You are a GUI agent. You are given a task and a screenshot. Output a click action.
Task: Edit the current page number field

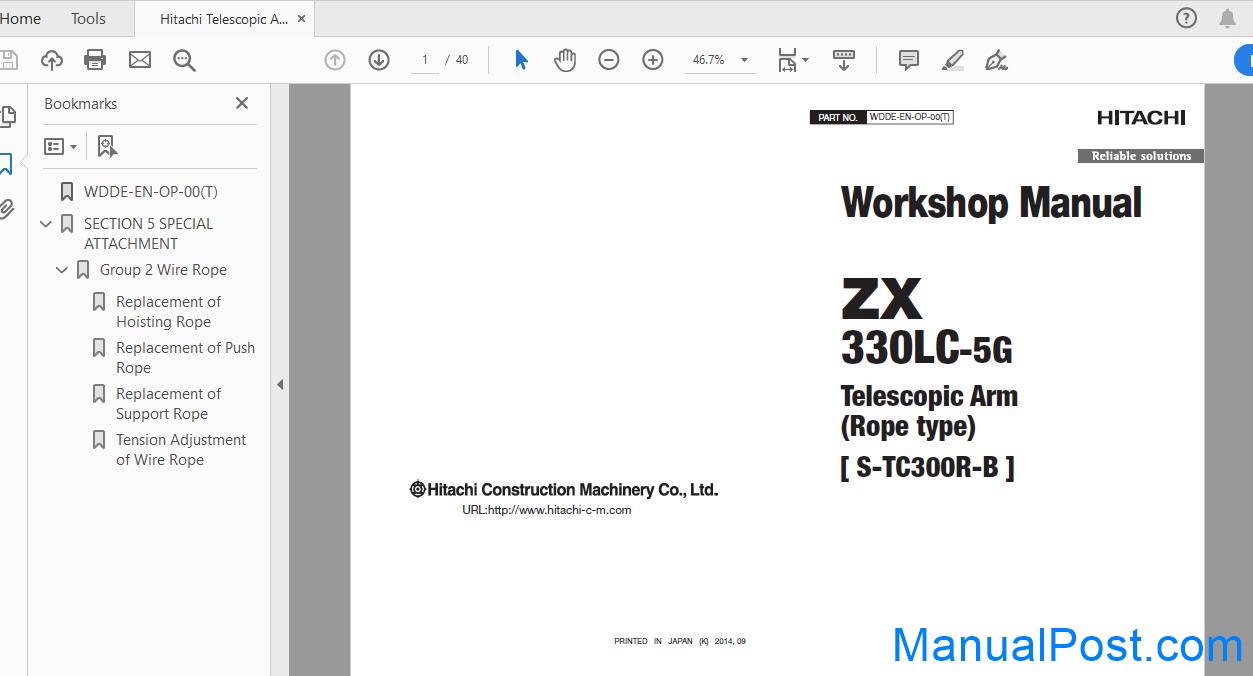pos(425,60)
